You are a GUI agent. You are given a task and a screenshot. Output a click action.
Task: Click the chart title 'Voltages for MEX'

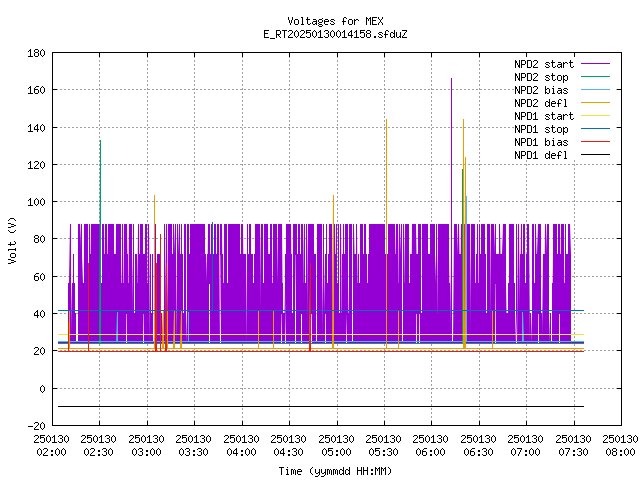(335, 21)
